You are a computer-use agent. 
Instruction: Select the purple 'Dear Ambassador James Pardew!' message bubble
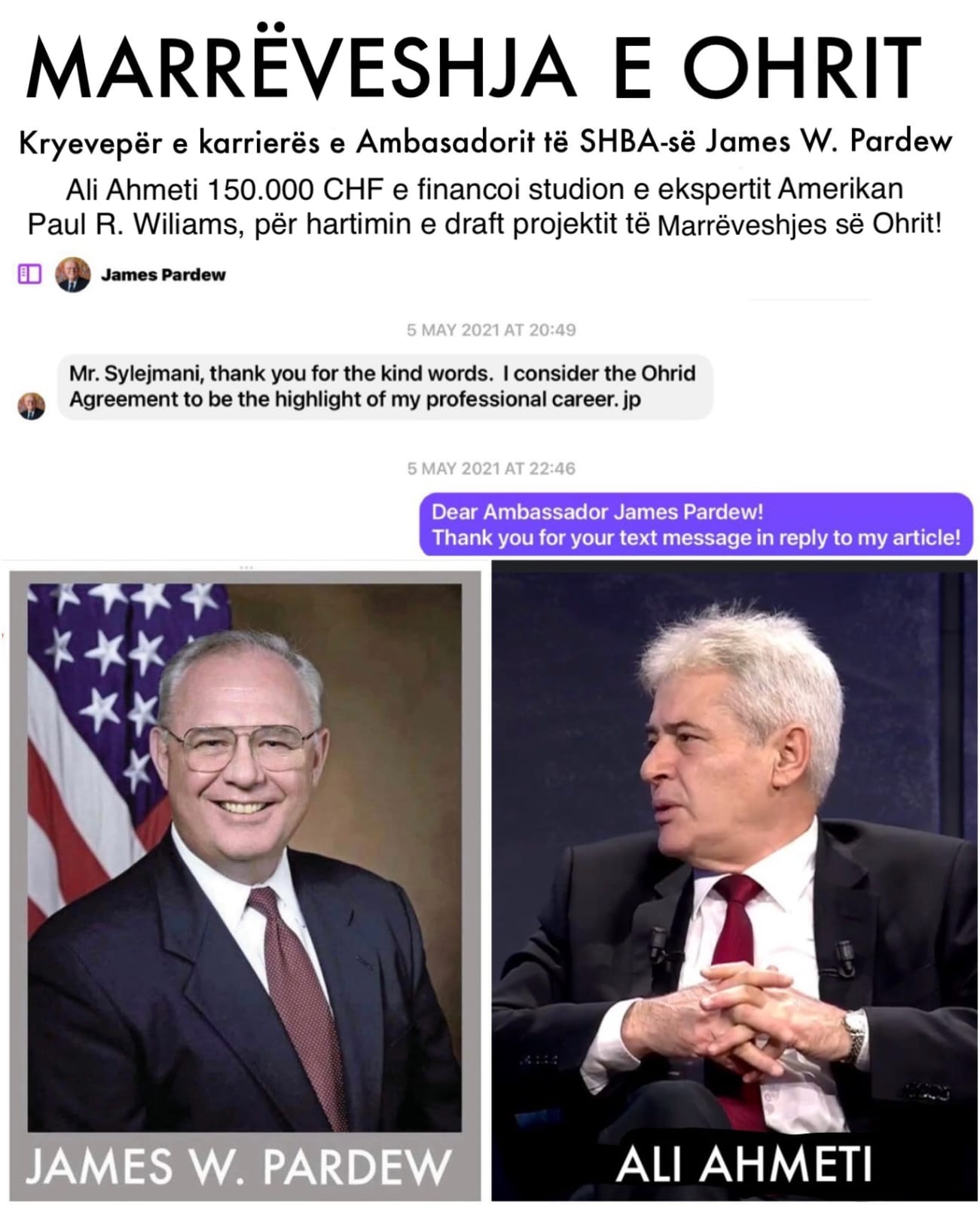pyautogui.click(x=696, y=525)
